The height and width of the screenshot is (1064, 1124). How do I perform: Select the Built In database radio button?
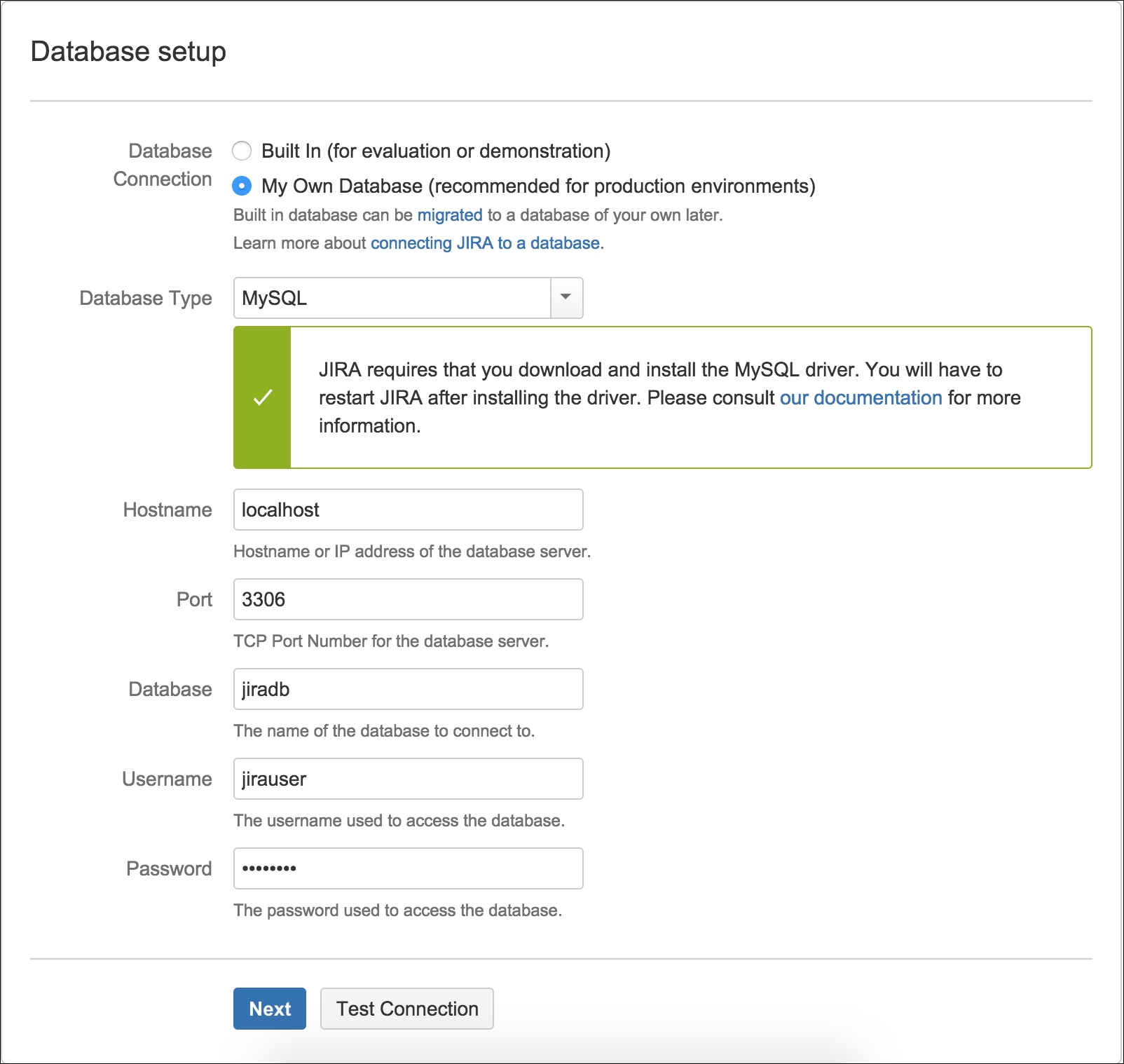tap(242, 151)
